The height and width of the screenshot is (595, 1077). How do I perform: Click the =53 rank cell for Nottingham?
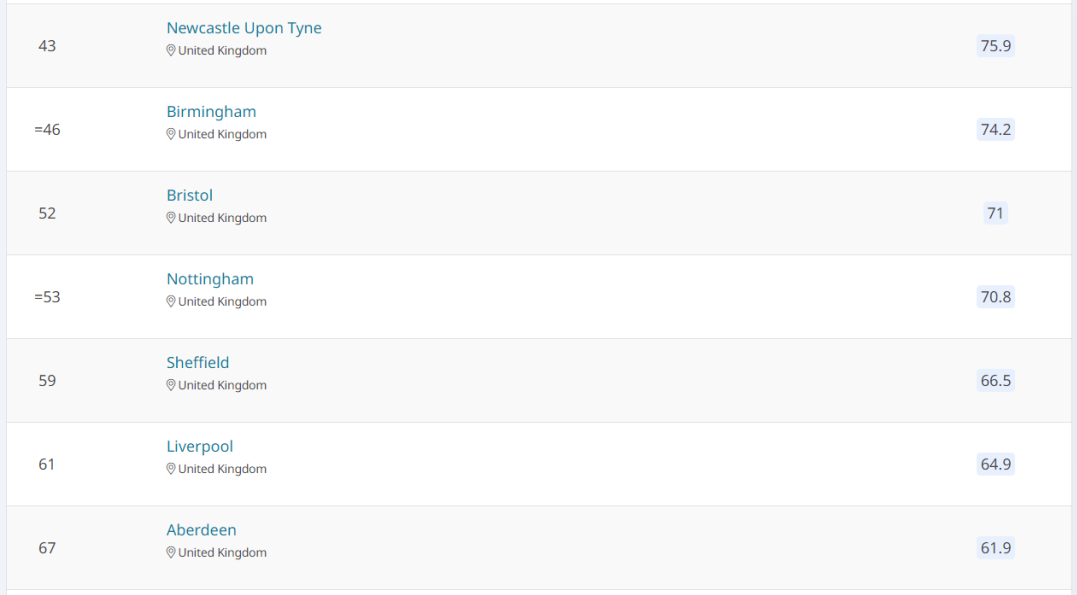(47, 297)
